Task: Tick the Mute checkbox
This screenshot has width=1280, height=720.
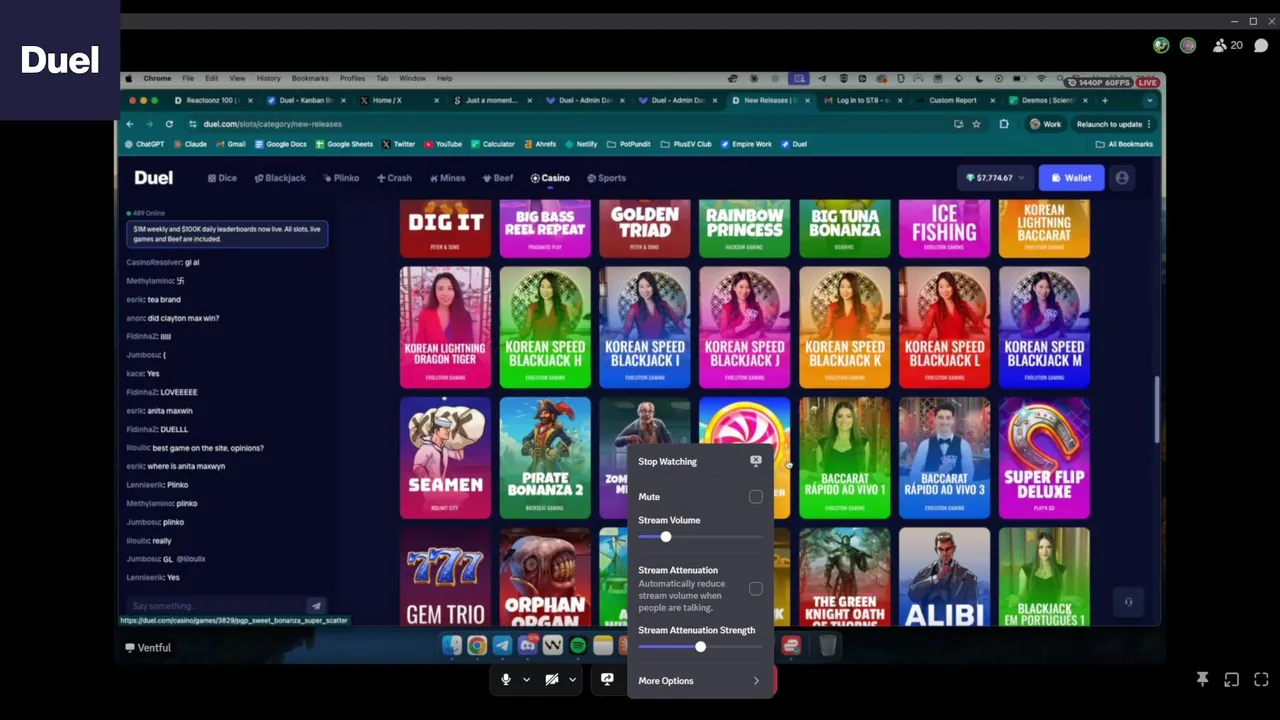Action: tap(756, 497)
